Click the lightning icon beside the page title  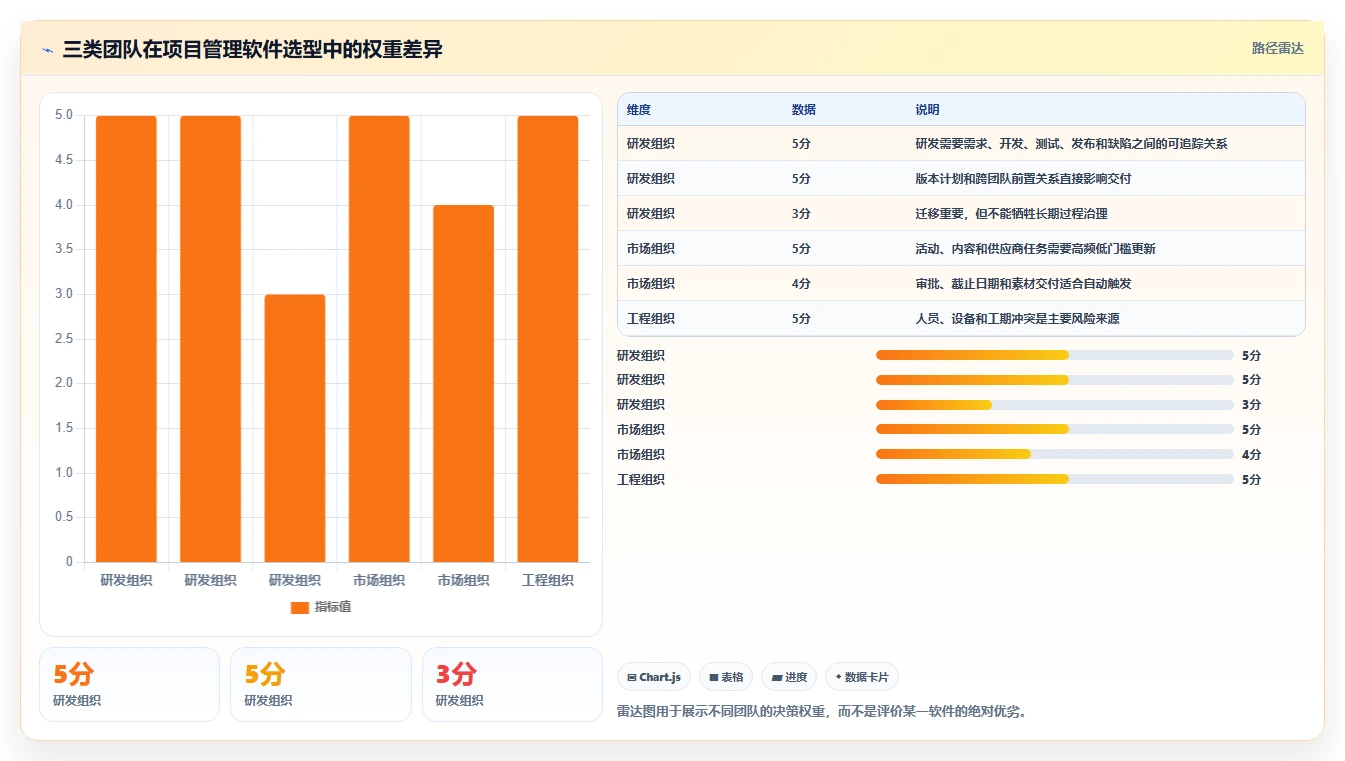[48, 50]
